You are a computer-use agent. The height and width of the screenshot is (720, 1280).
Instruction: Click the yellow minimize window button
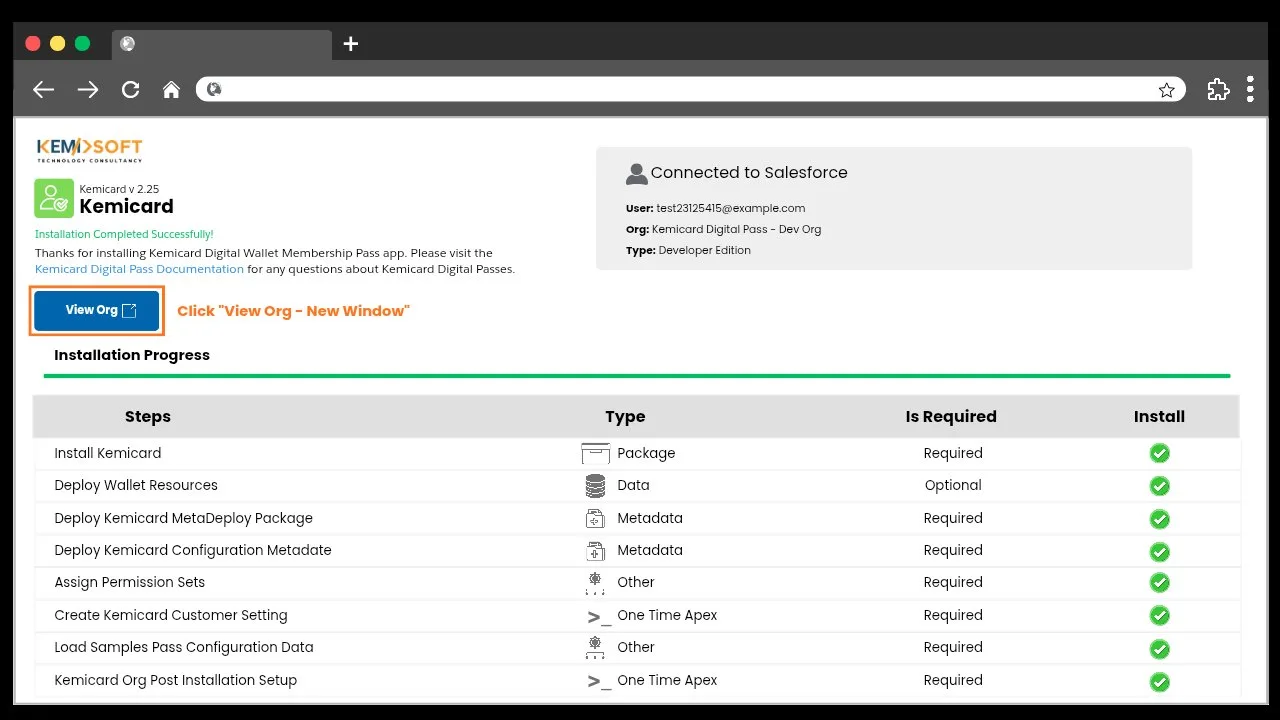57,43
